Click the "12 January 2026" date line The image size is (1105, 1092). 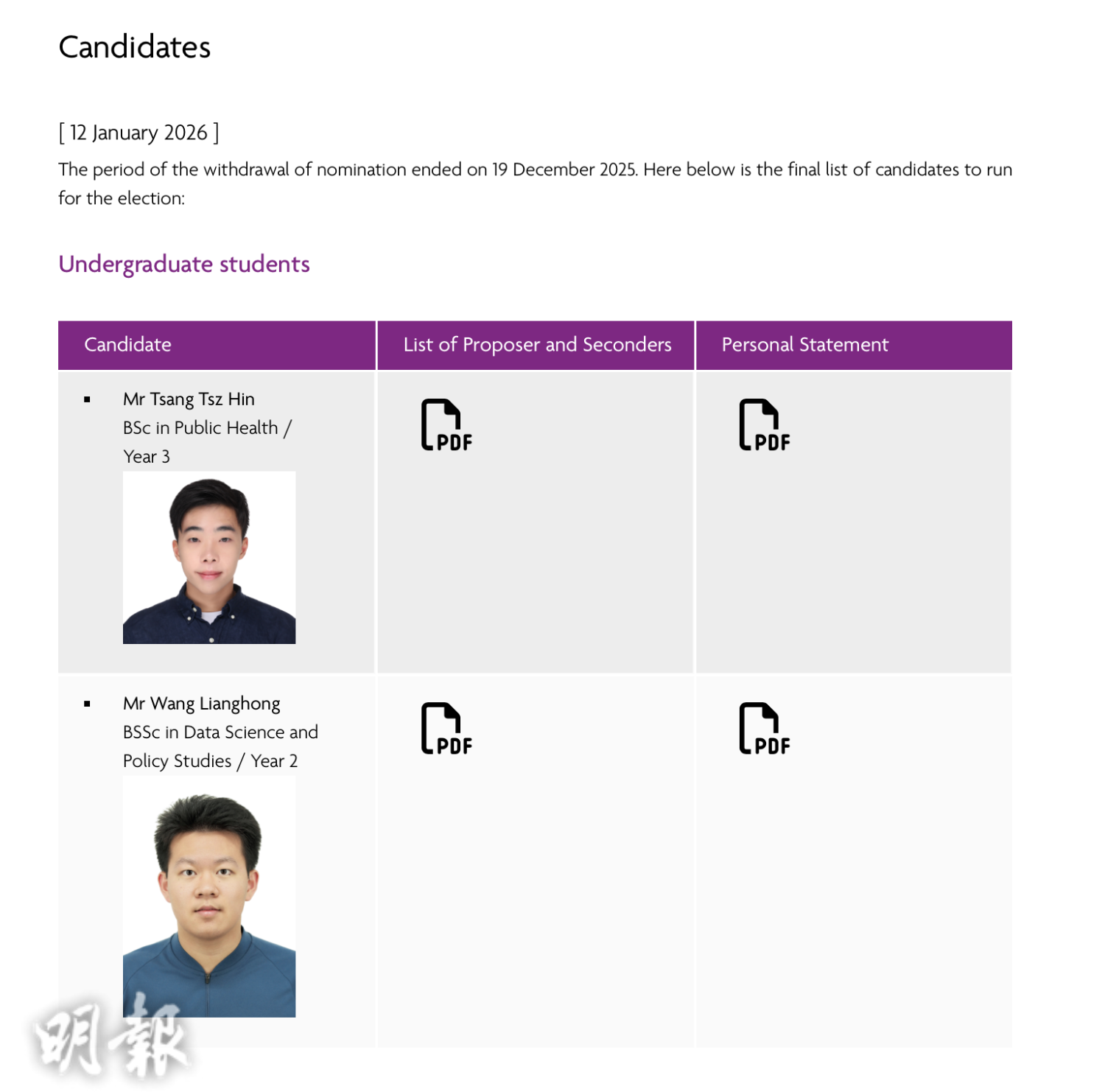(x=138, y=133)
